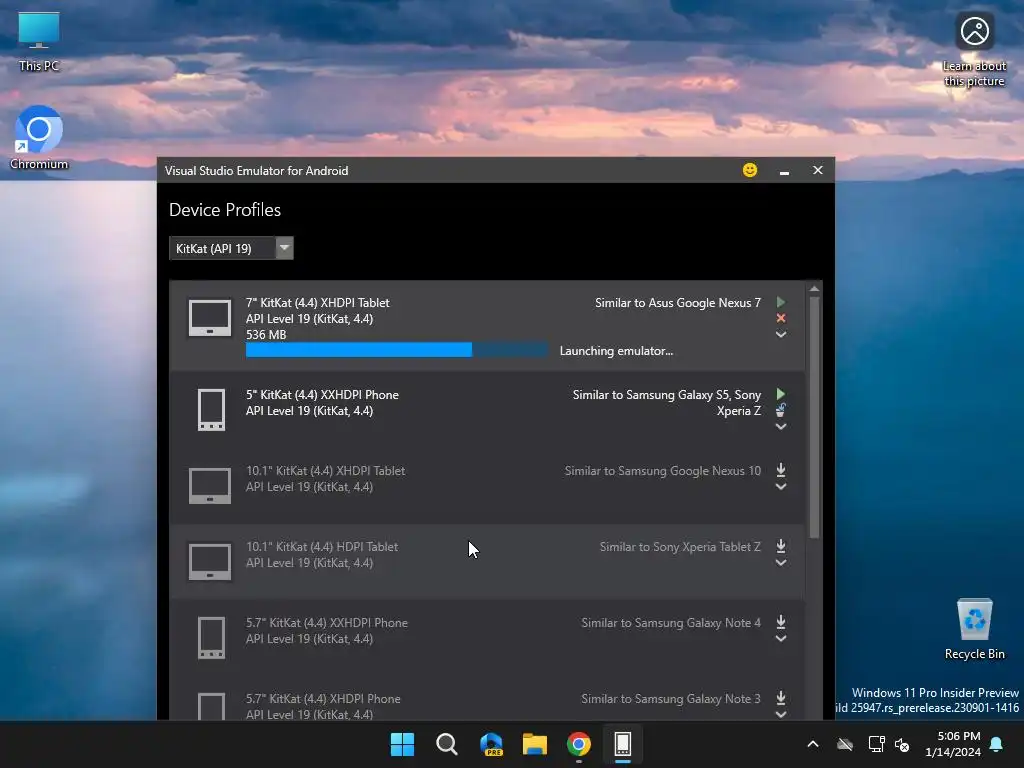Click "Similar to Sony Xperia Tablet Z" text
The width and height of the screenshot is (1024, 768).
(680, 547)
